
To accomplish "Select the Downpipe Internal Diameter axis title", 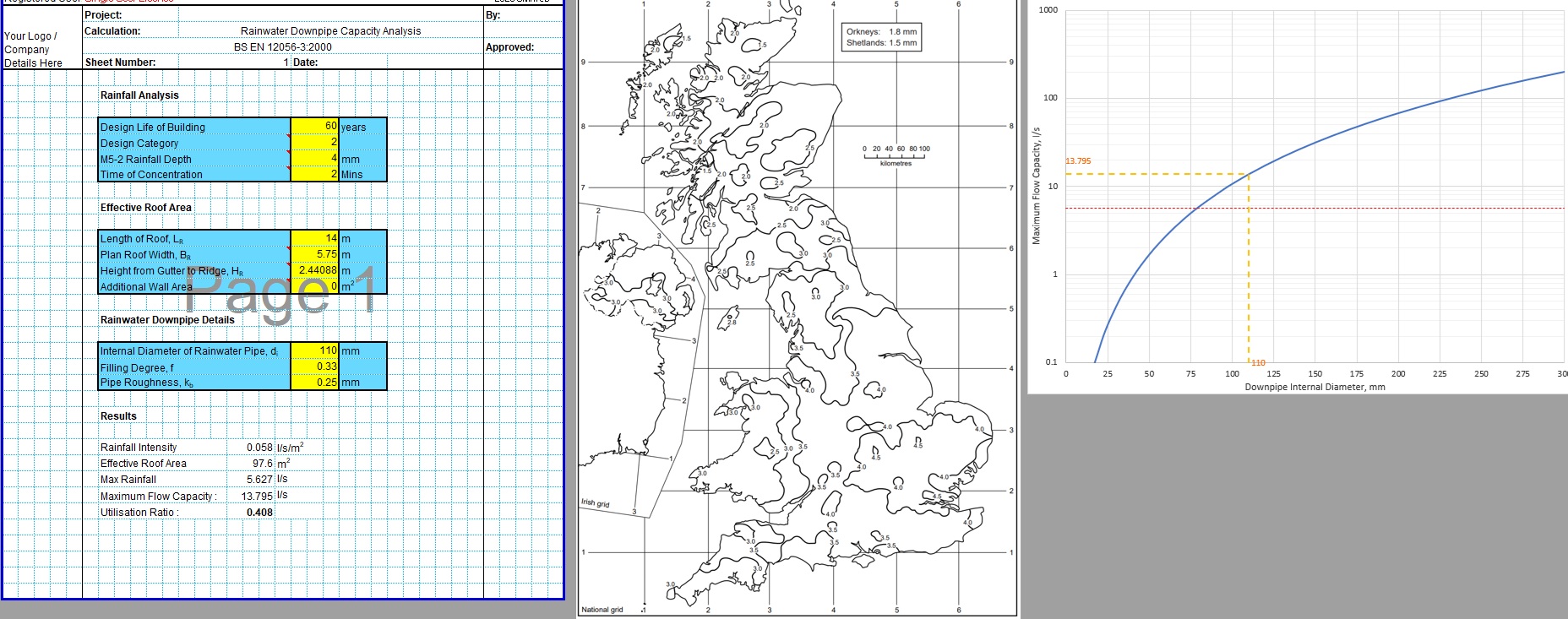I will (x=1314, y=388).
